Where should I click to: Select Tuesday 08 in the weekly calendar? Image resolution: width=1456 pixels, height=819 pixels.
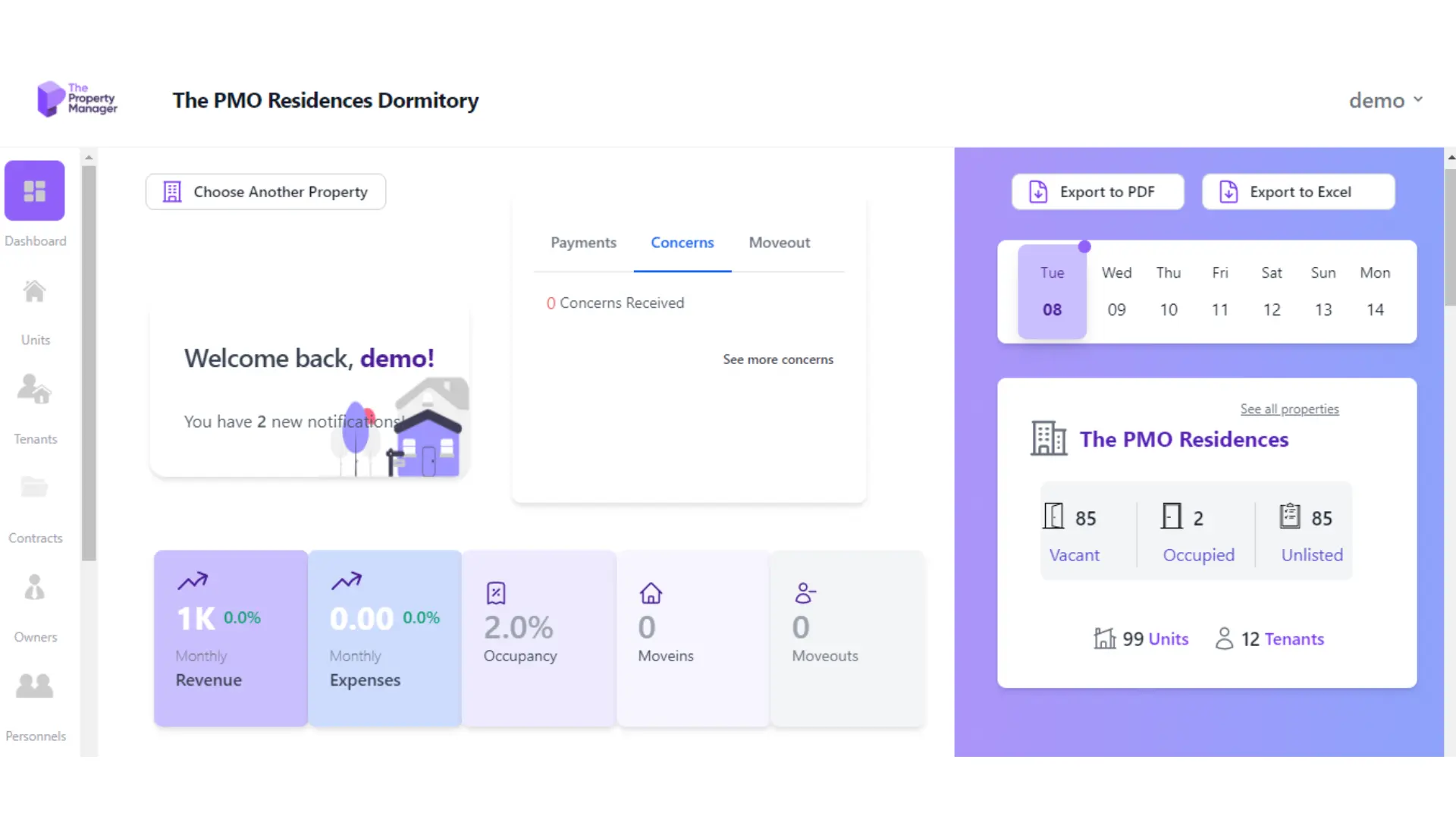pos(1051,291)
